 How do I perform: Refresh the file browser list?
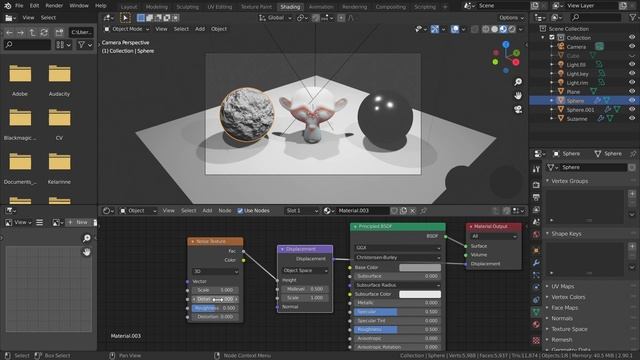pos(44,32)
